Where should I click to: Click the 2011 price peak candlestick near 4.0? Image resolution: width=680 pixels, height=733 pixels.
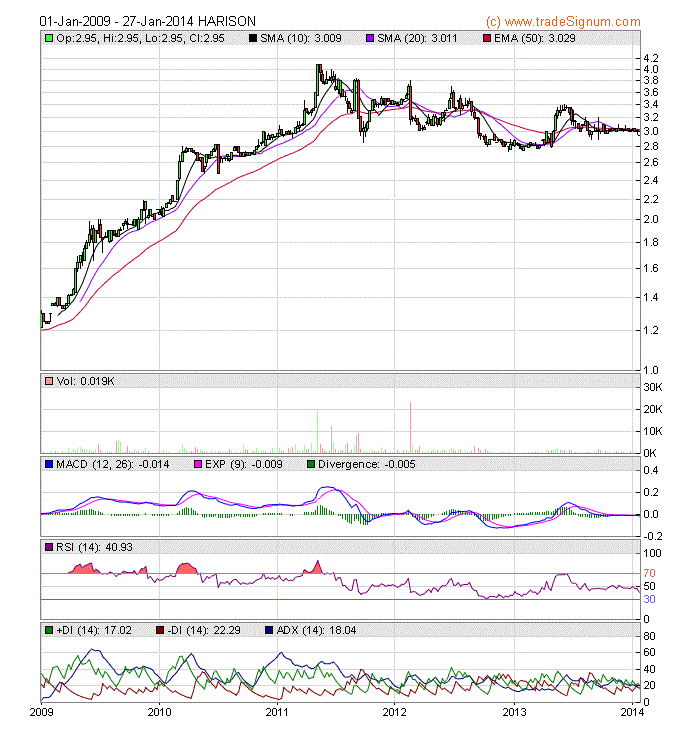pyautogui.click(x=318, y=79)
